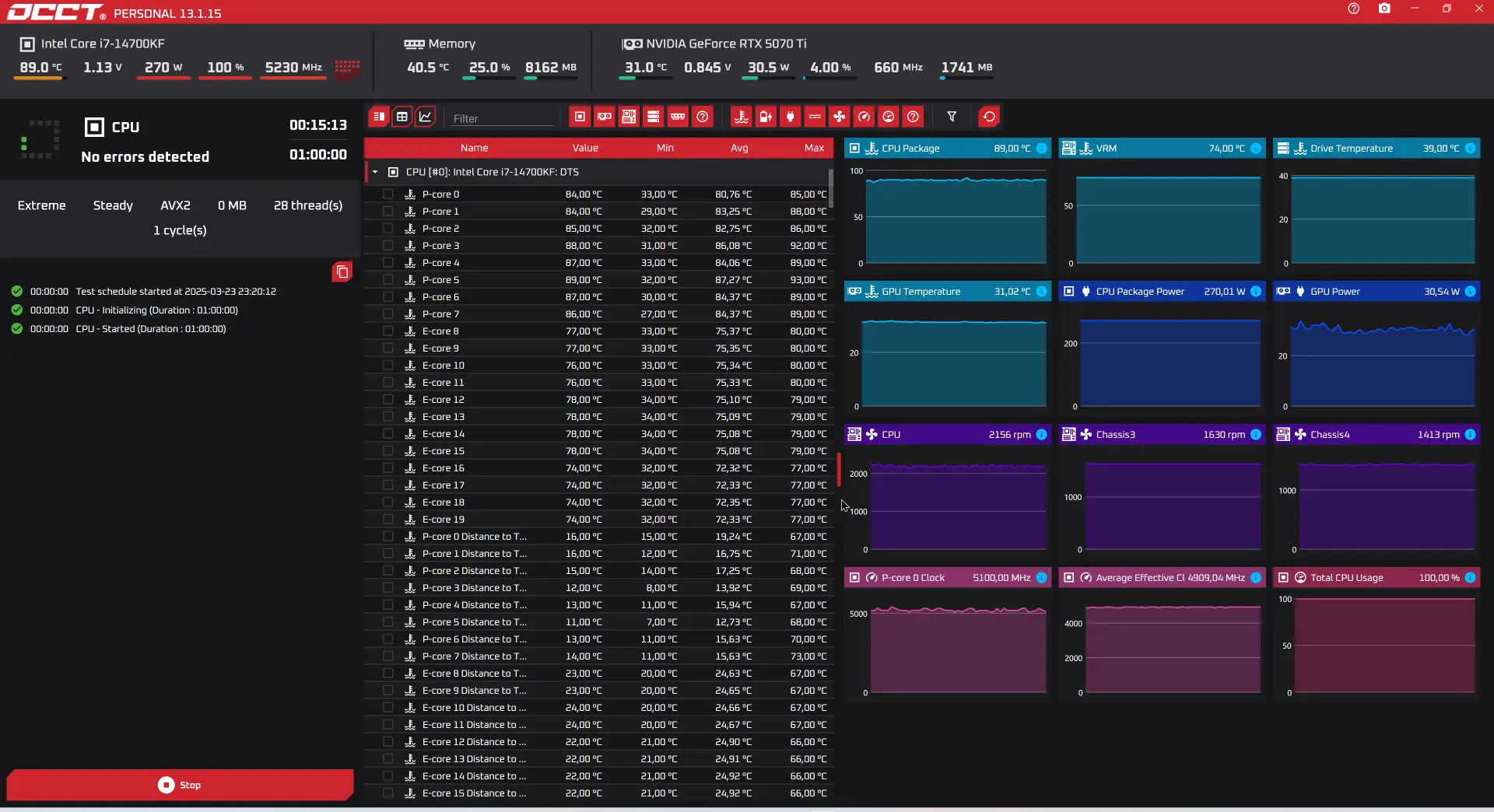
Task: Toggle the fan speed sensor type filter
Action: [x=840, y=117]
